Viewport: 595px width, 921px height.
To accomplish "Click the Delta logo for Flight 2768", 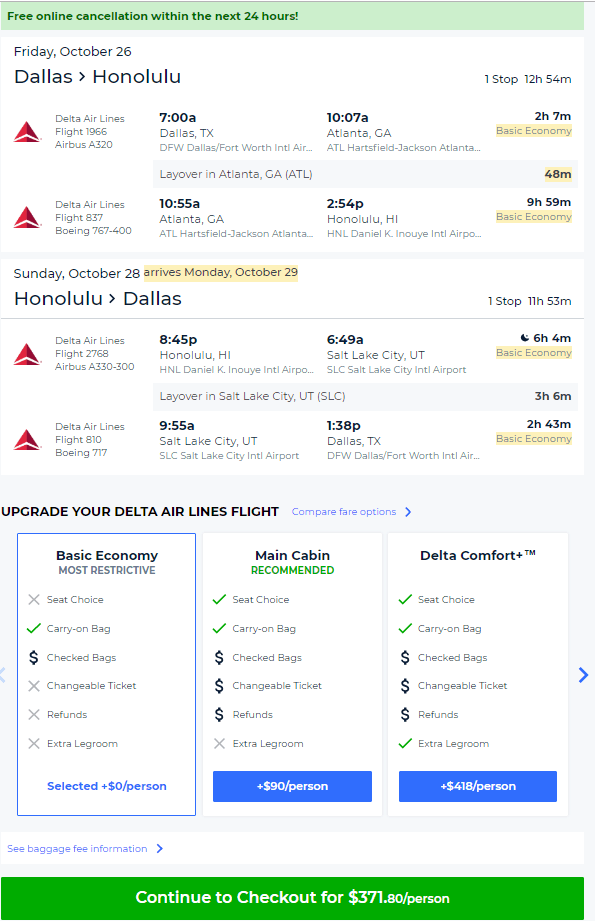I will pos(27,354).
